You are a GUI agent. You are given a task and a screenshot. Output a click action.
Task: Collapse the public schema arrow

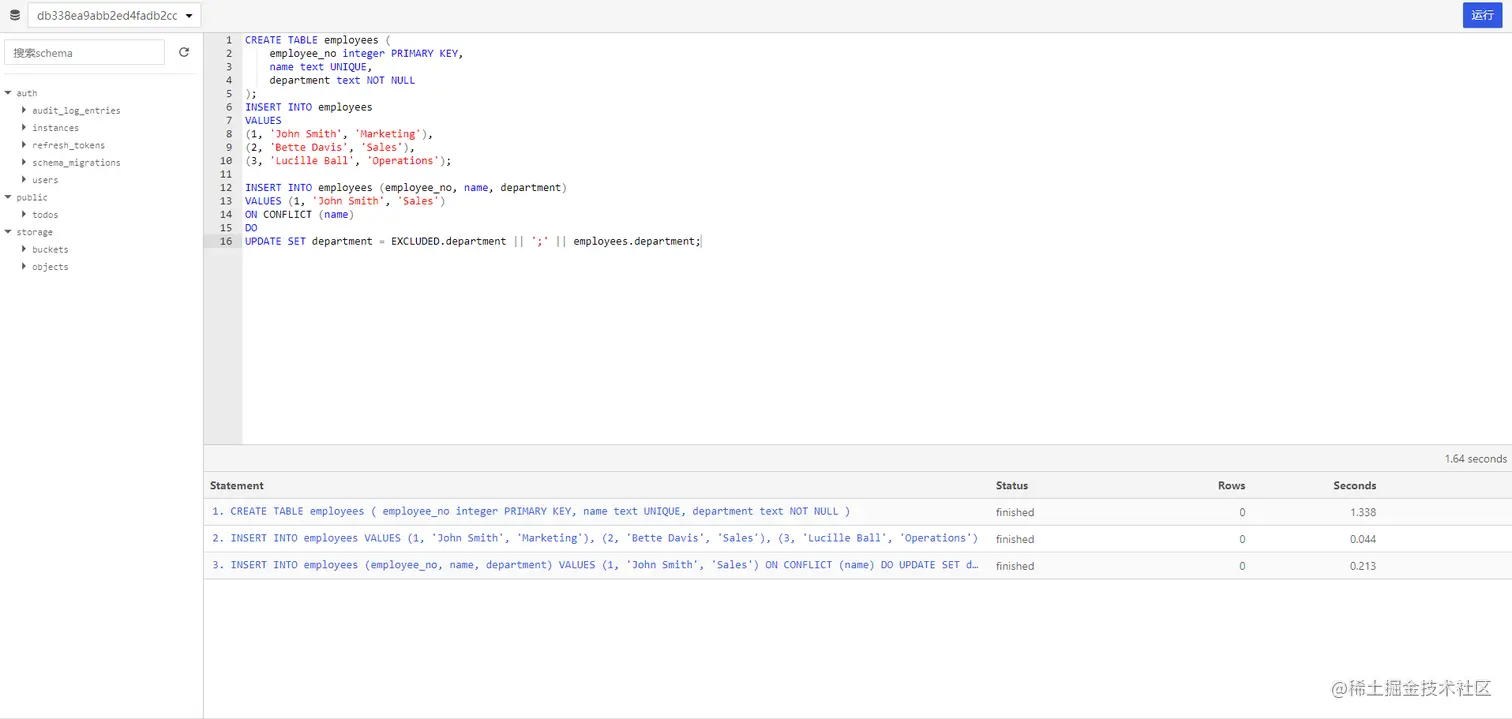[8, 197]
